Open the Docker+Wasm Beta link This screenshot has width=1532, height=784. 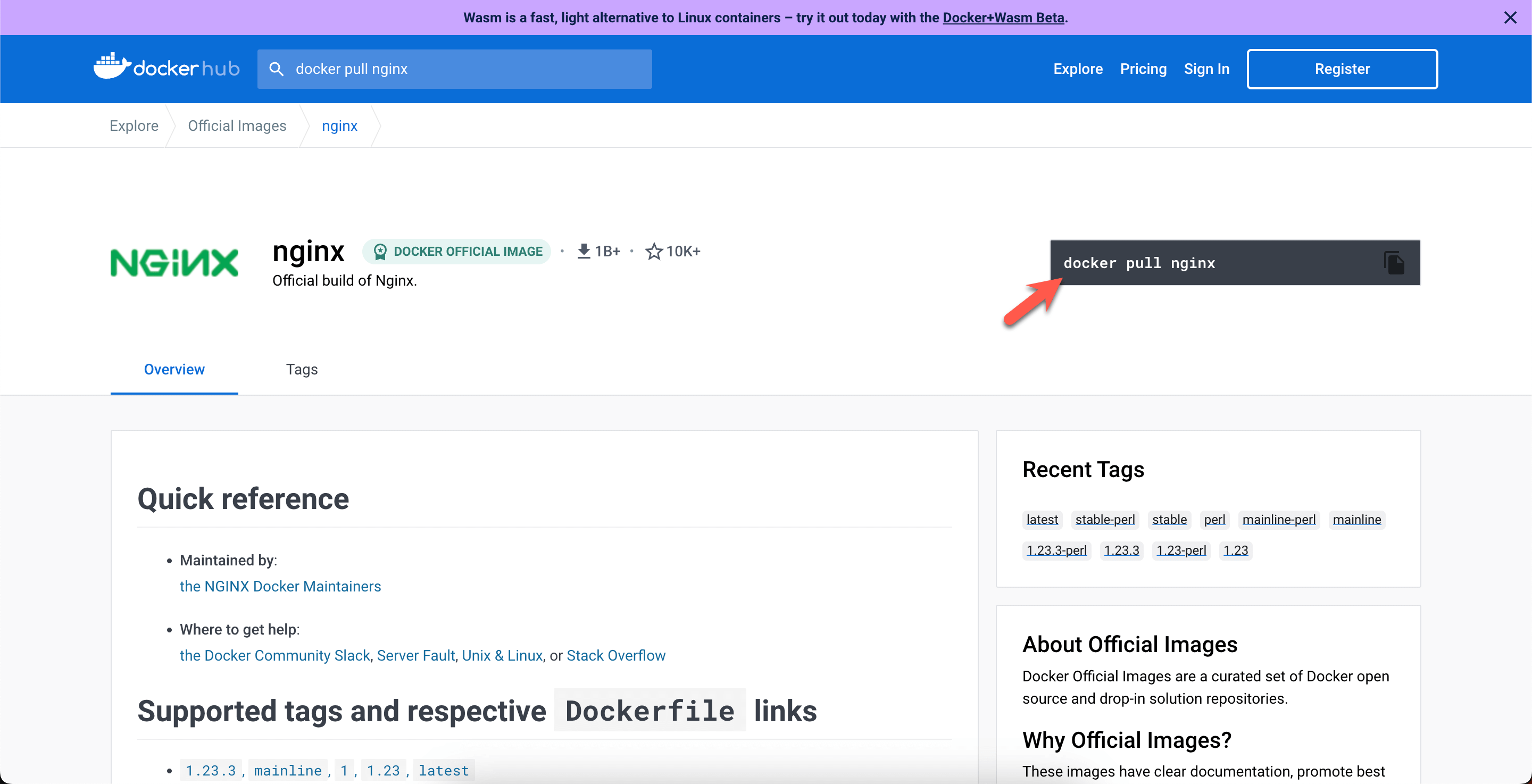[x=1003, y=17]
